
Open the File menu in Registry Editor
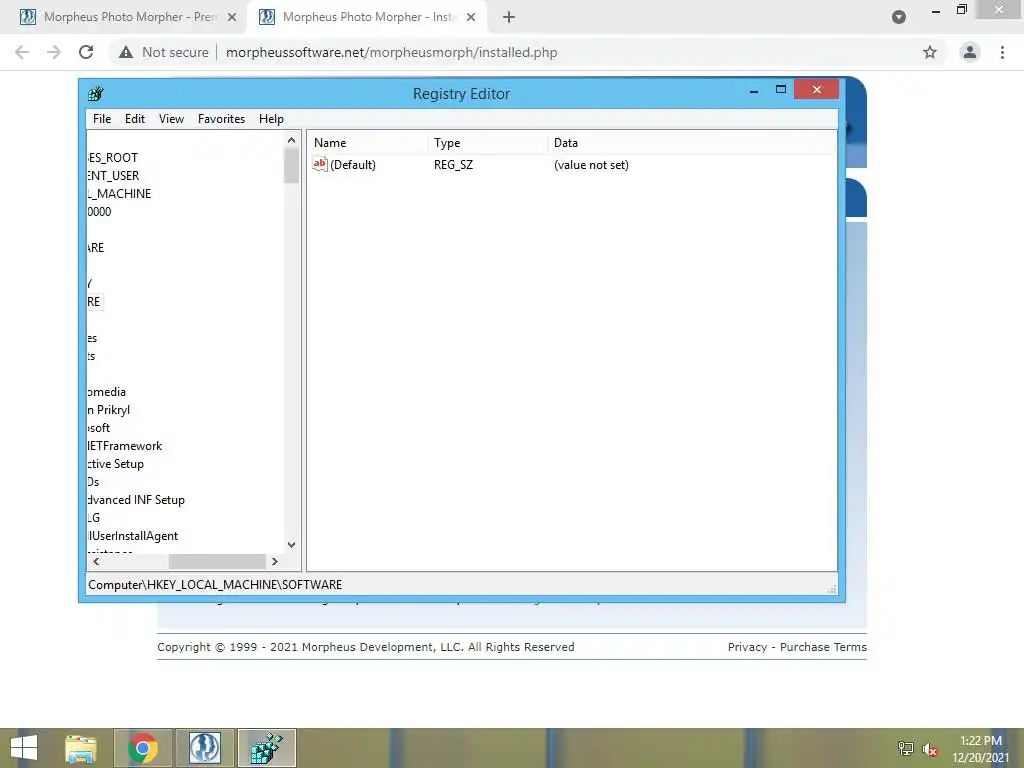[x=102, y=119]
